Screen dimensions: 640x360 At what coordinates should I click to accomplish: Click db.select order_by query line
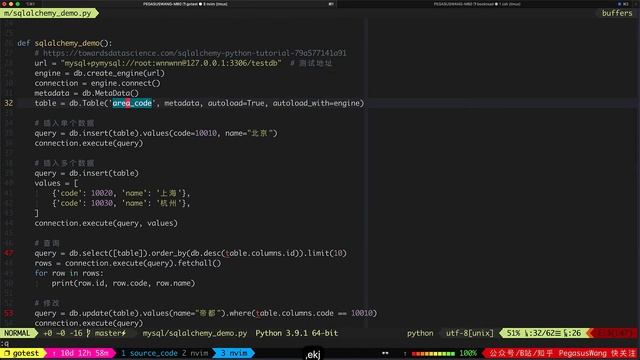[x=190, y=253]
